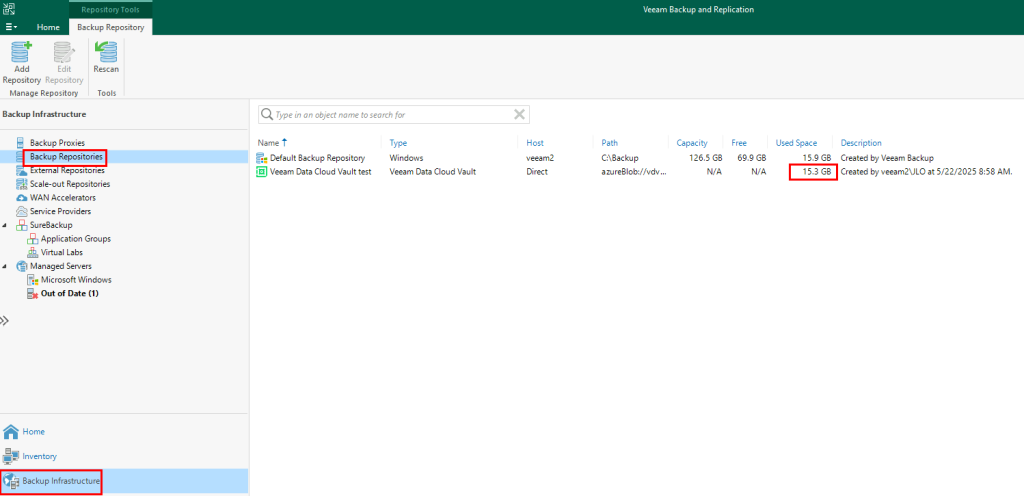1024x496 pixels.
Task: Select Service Providers node
Action: click(60, 211)
